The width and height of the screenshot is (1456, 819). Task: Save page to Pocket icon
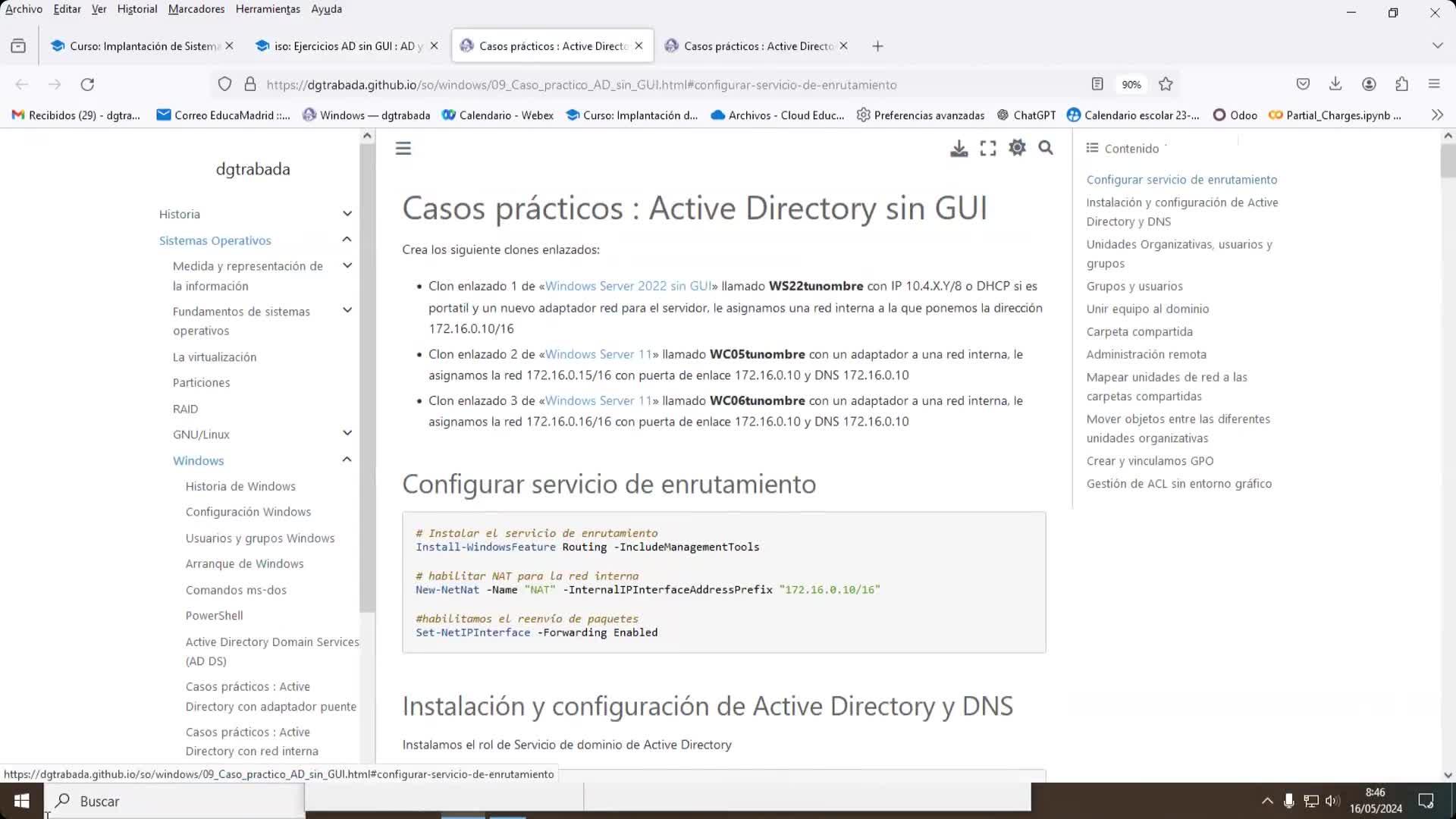coord(1303,84)
